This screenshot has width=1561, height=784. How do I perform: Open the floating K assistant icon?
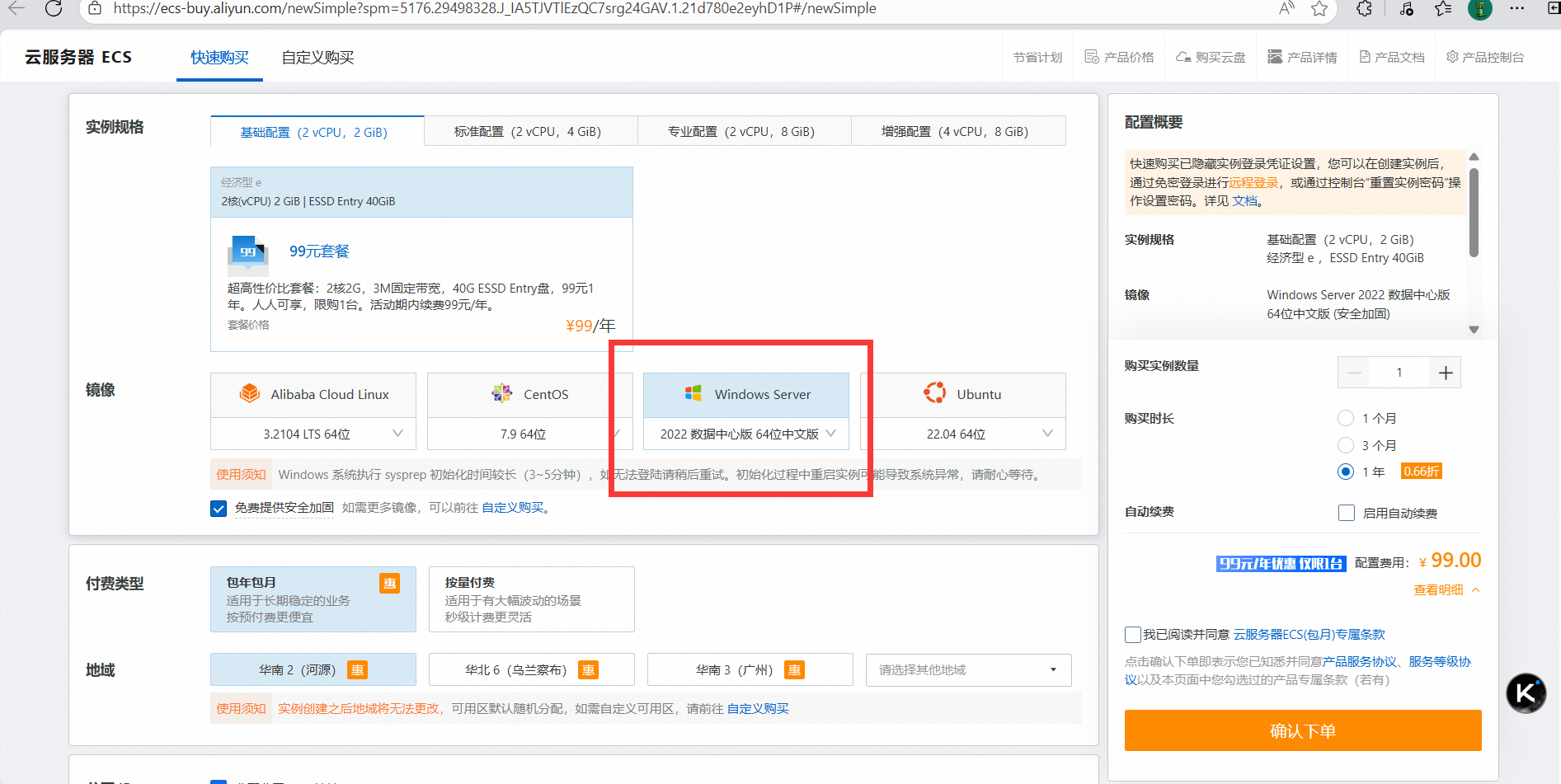(x=1526, y=693)
